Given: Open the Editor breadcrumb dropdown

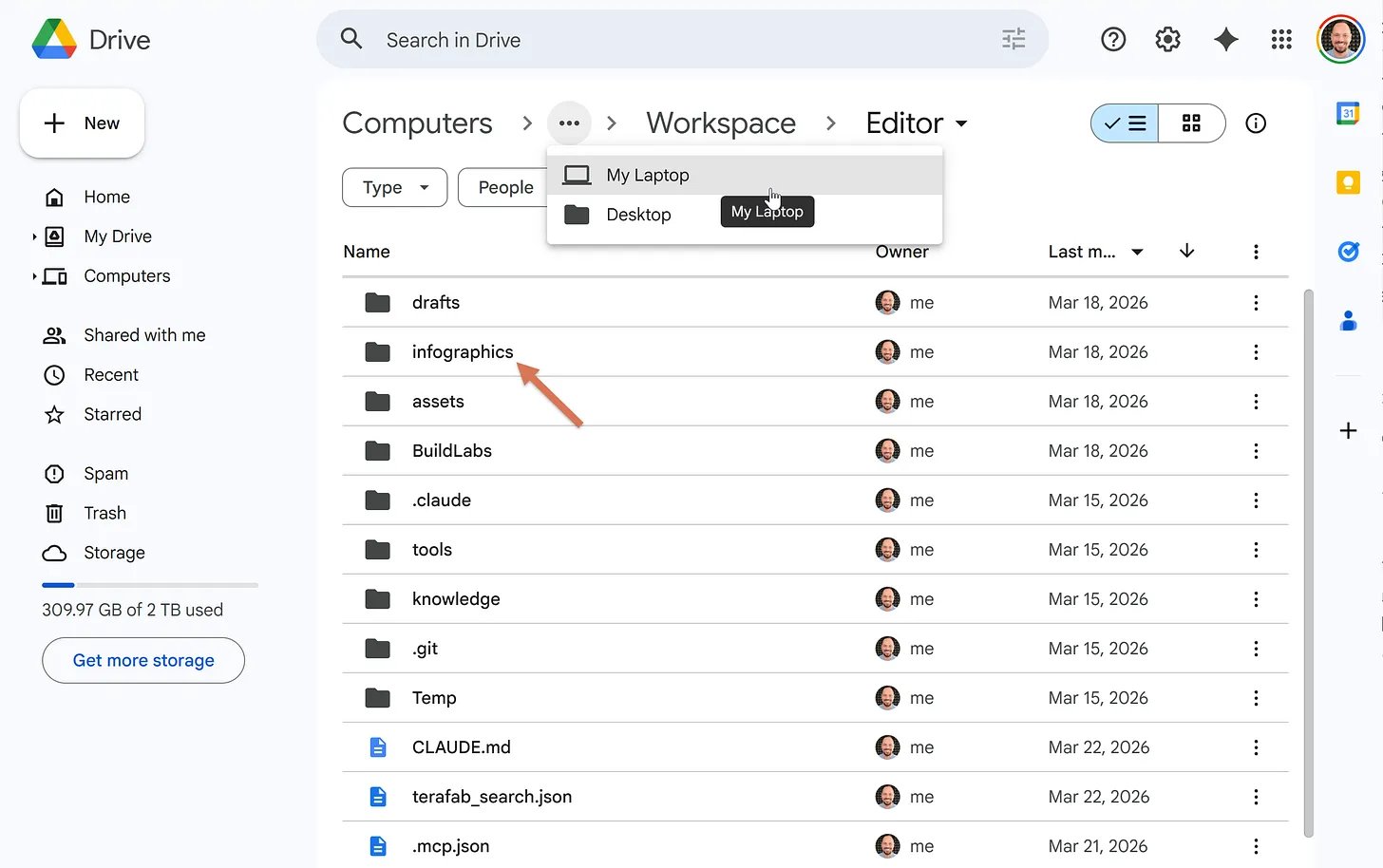Looking at the screenshot, I should coord(915,123).
